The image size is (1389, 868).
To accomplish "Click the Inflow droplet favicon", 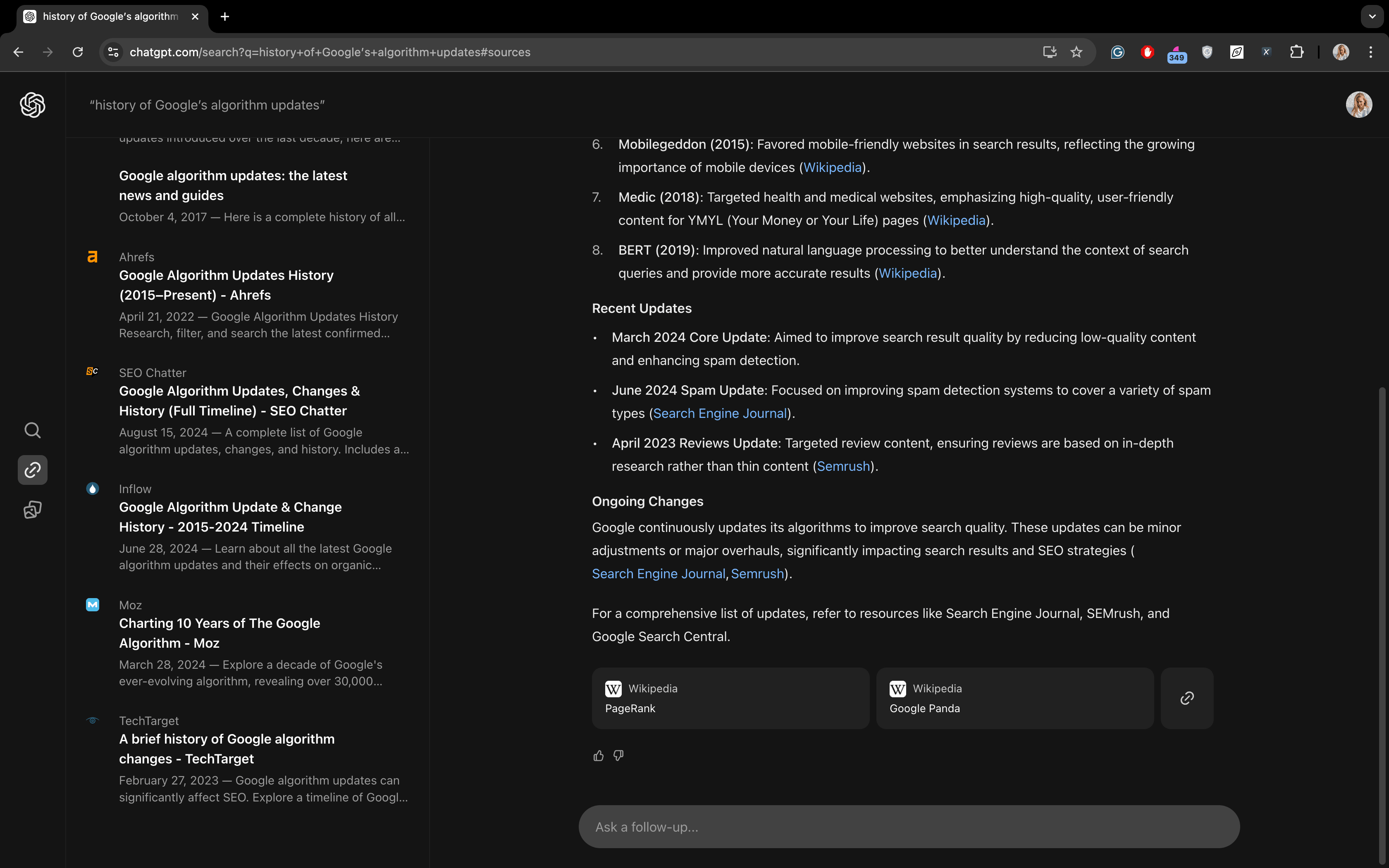I will click(x=93, y=489).
